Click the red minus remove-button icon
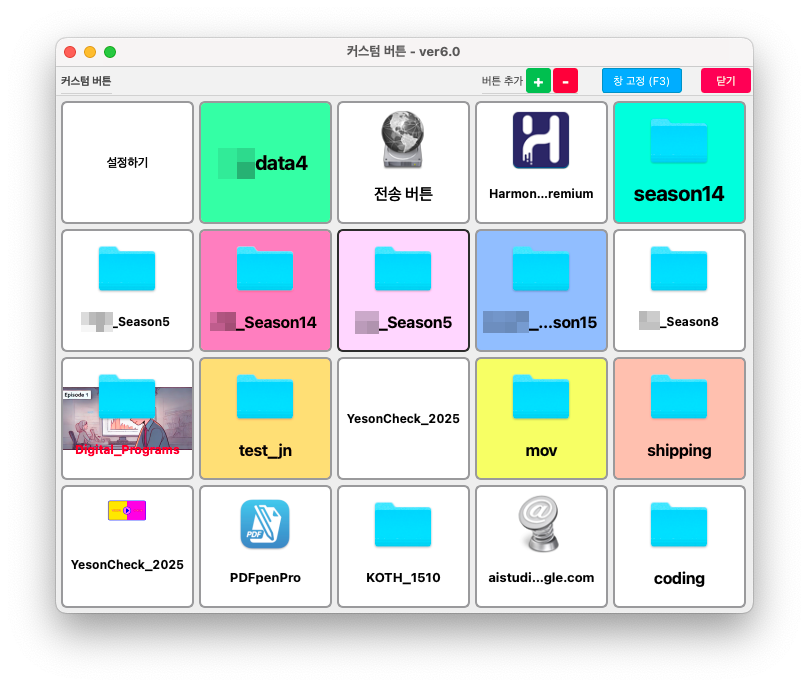This screenshot has height=687, width=809. click(x=565, y=81)
